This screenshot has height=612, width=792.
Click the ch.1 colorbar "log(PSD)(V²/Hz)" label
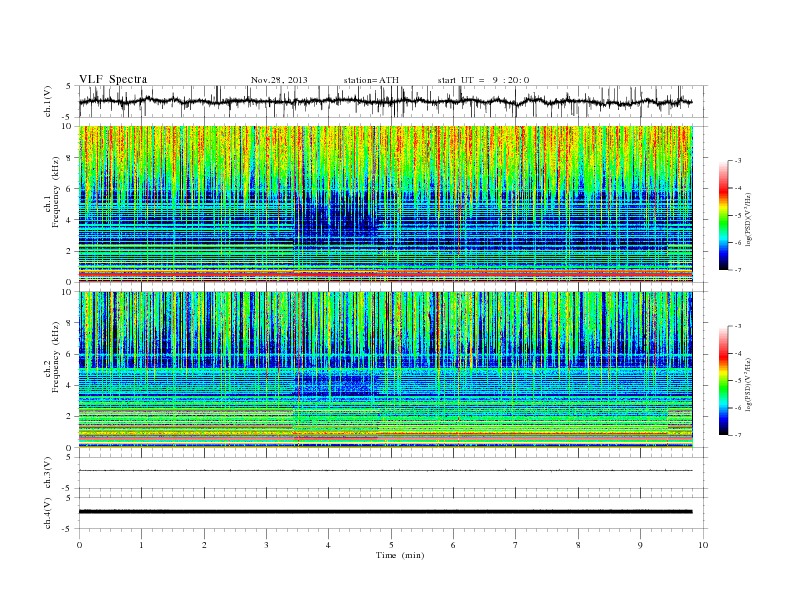pyautogui.click(x=748, y=218)
